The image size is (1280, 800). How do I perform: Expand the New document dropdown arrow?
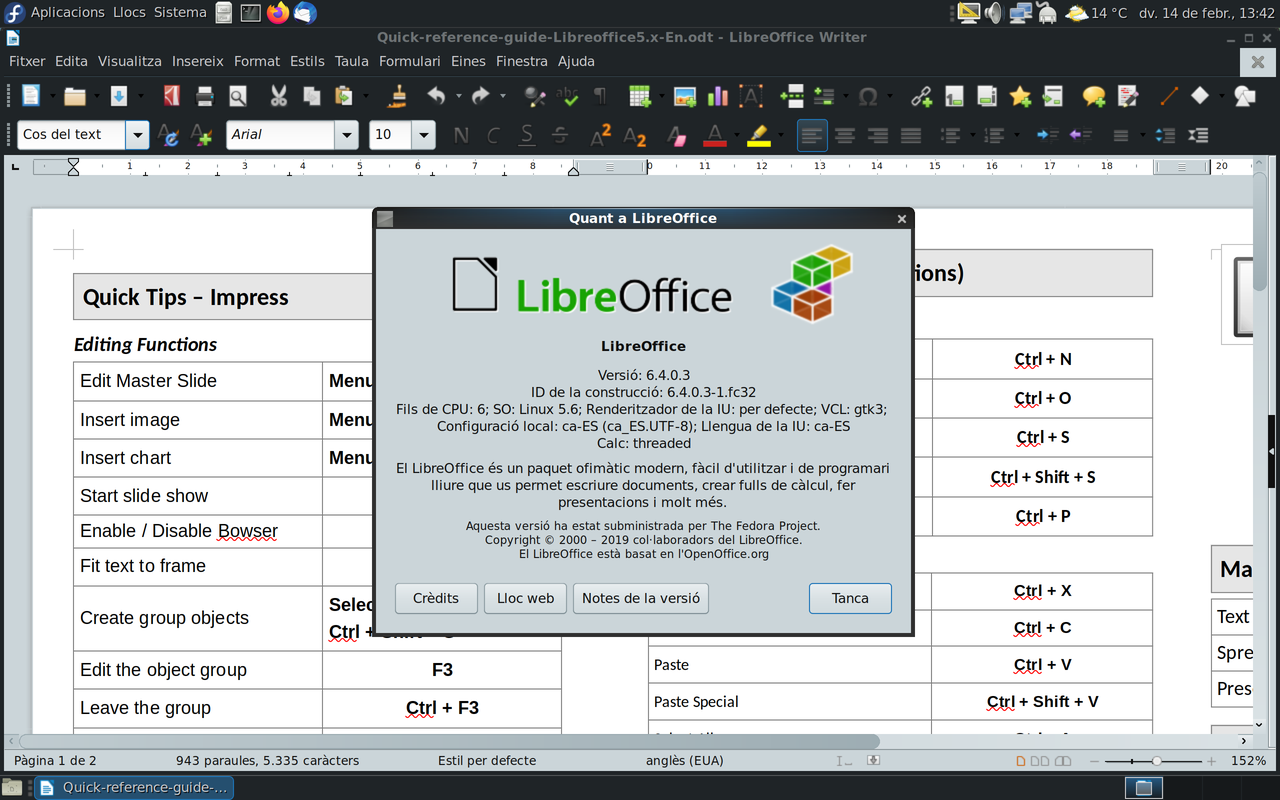[53, 96]
